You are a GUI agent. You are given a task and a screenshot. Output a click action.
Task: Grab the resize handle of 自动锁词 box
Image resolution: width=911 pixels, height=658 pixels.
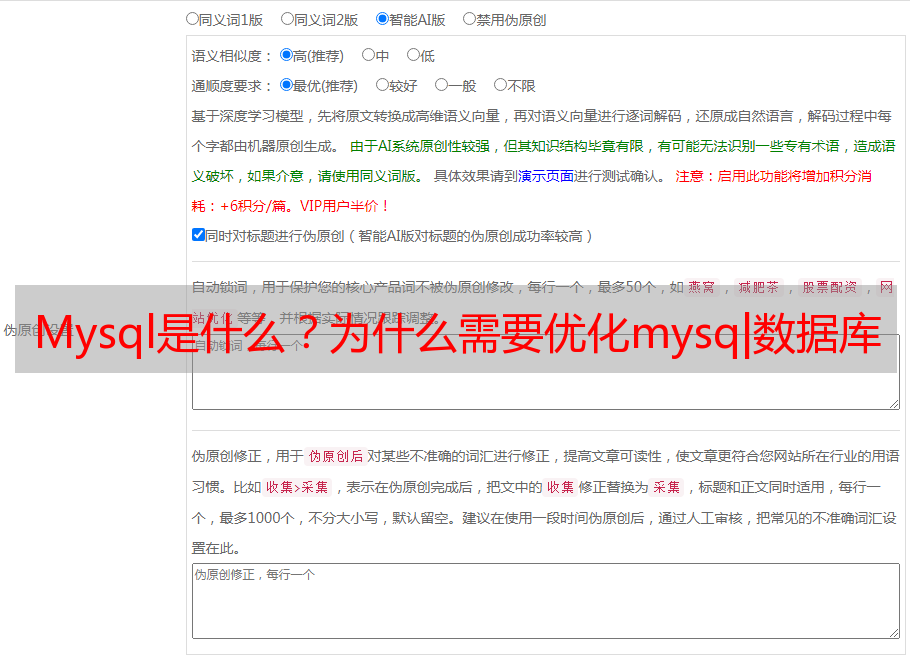894,404
